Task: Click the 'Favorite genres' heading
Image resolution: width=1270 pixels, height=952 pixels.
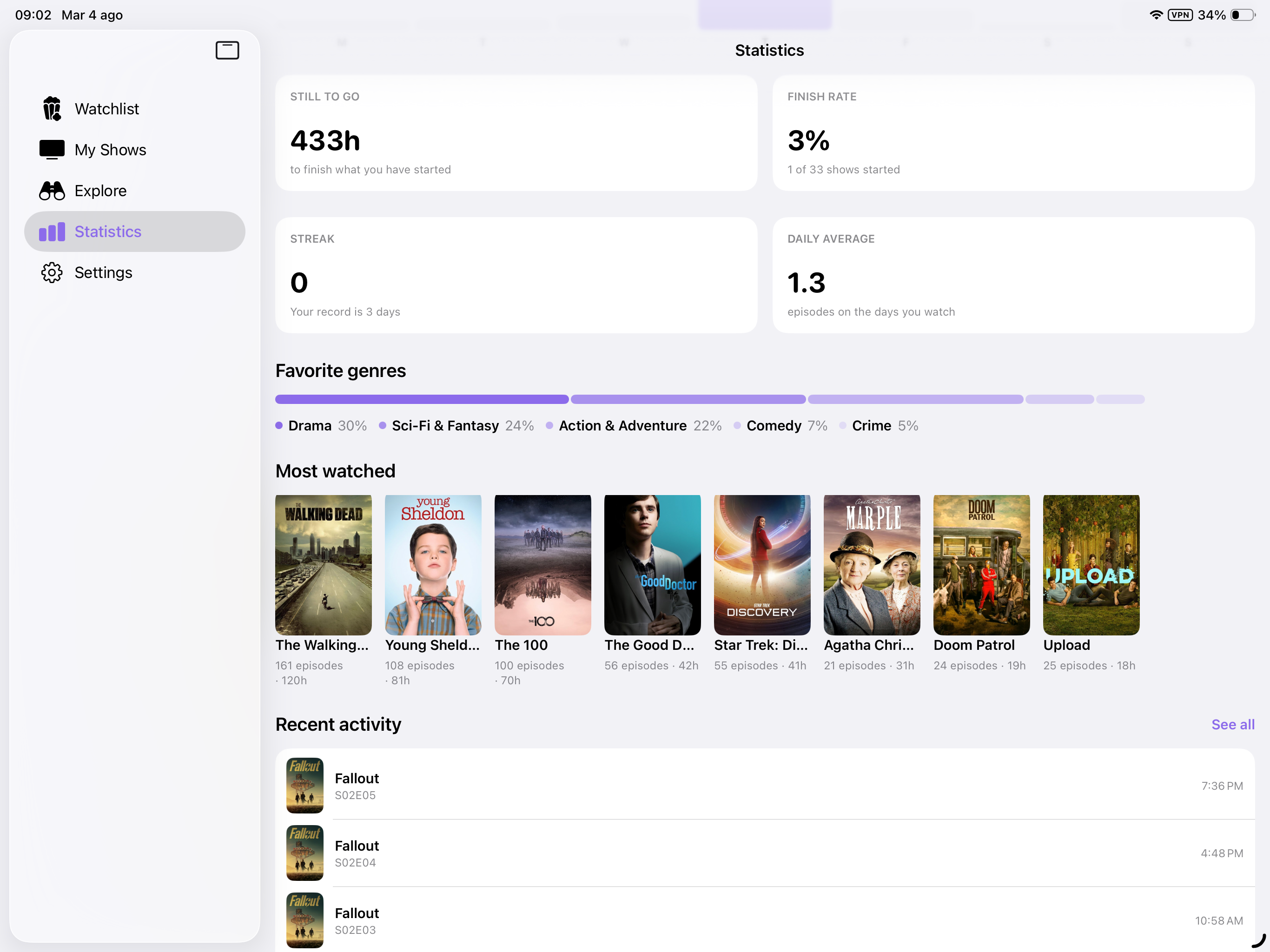Action: coord(340,371)
